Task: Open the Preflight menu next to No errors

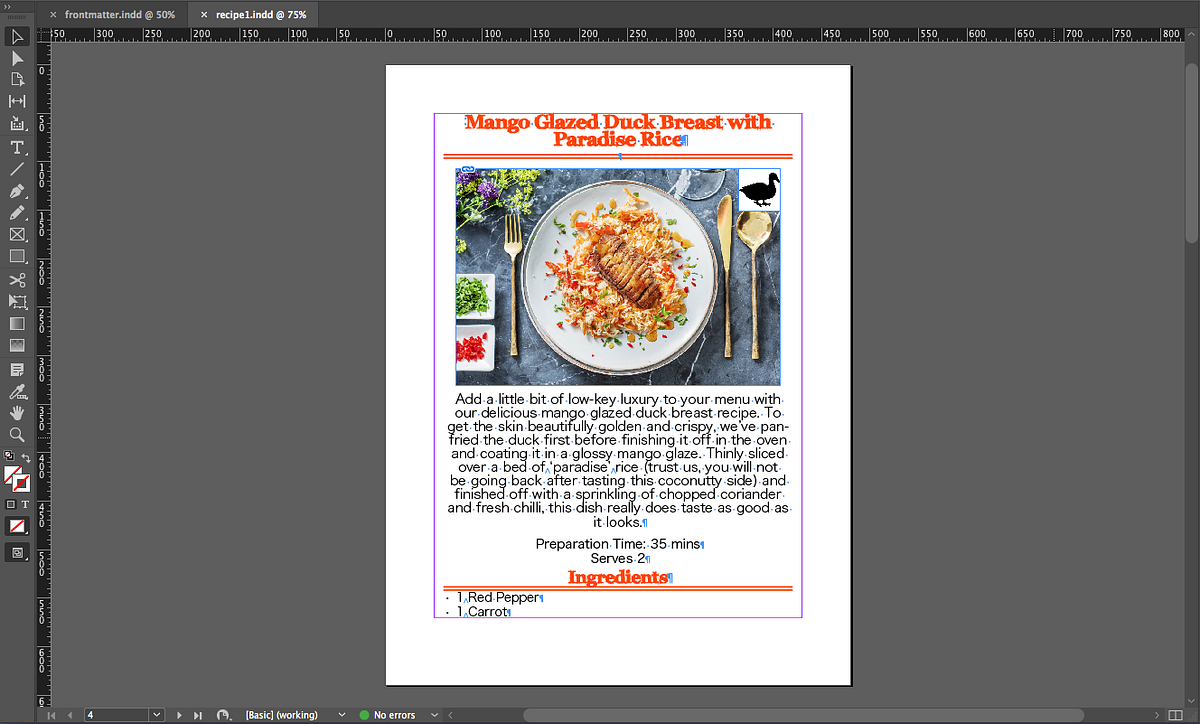Action: tap(434, 714)
